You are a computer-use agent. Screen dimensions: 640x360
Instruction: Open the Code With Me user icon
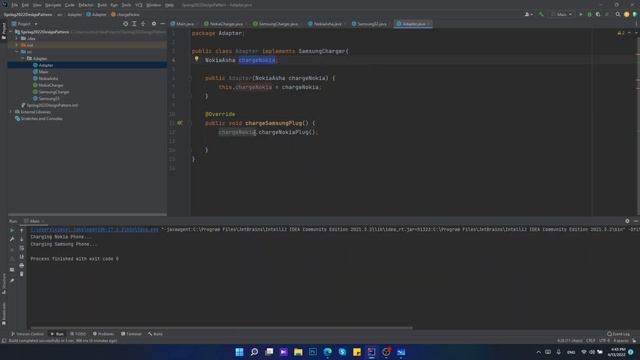[528, 14]
